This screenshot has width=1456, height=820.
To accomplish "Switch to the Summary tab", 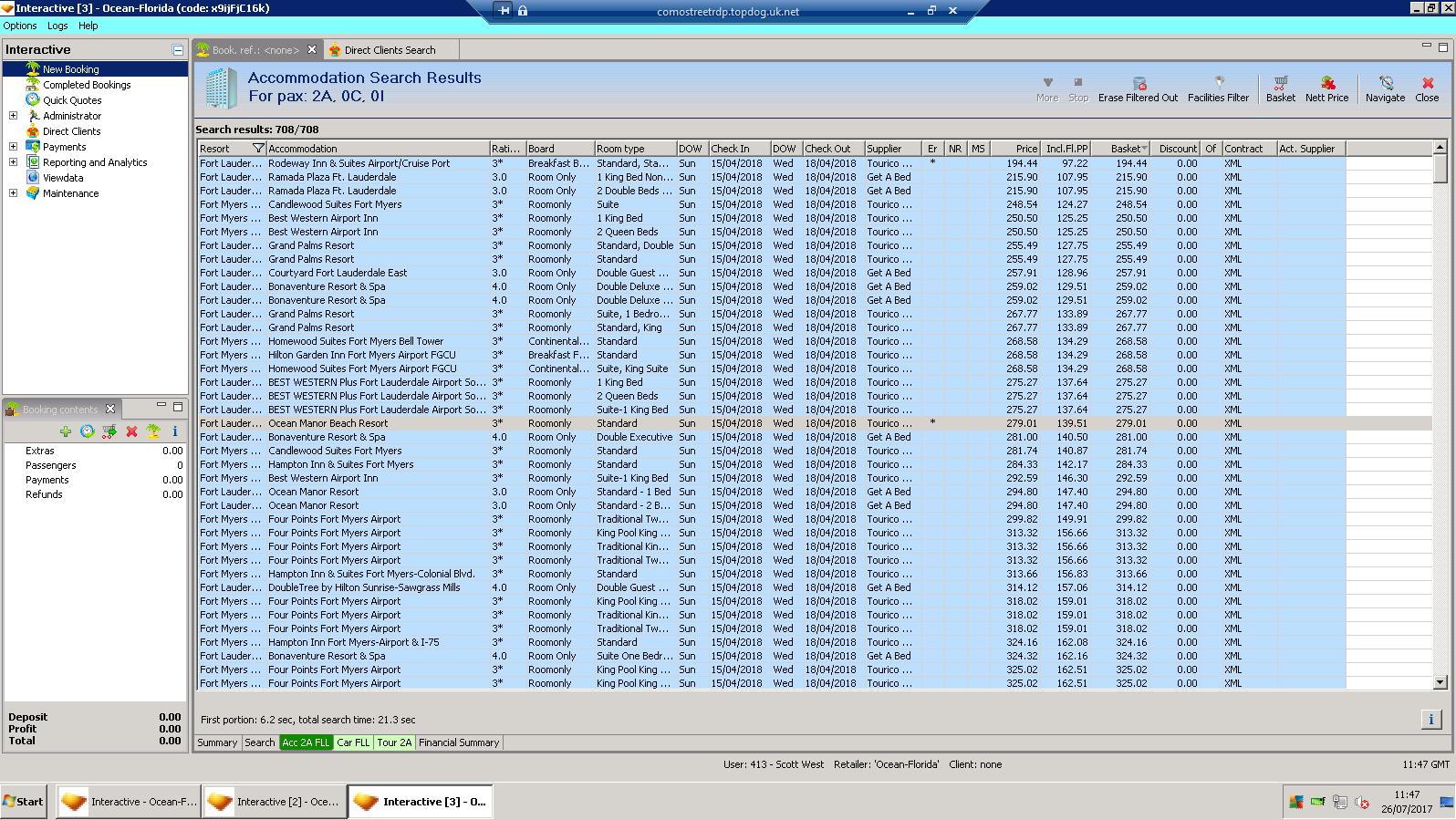I will [217, 742].
